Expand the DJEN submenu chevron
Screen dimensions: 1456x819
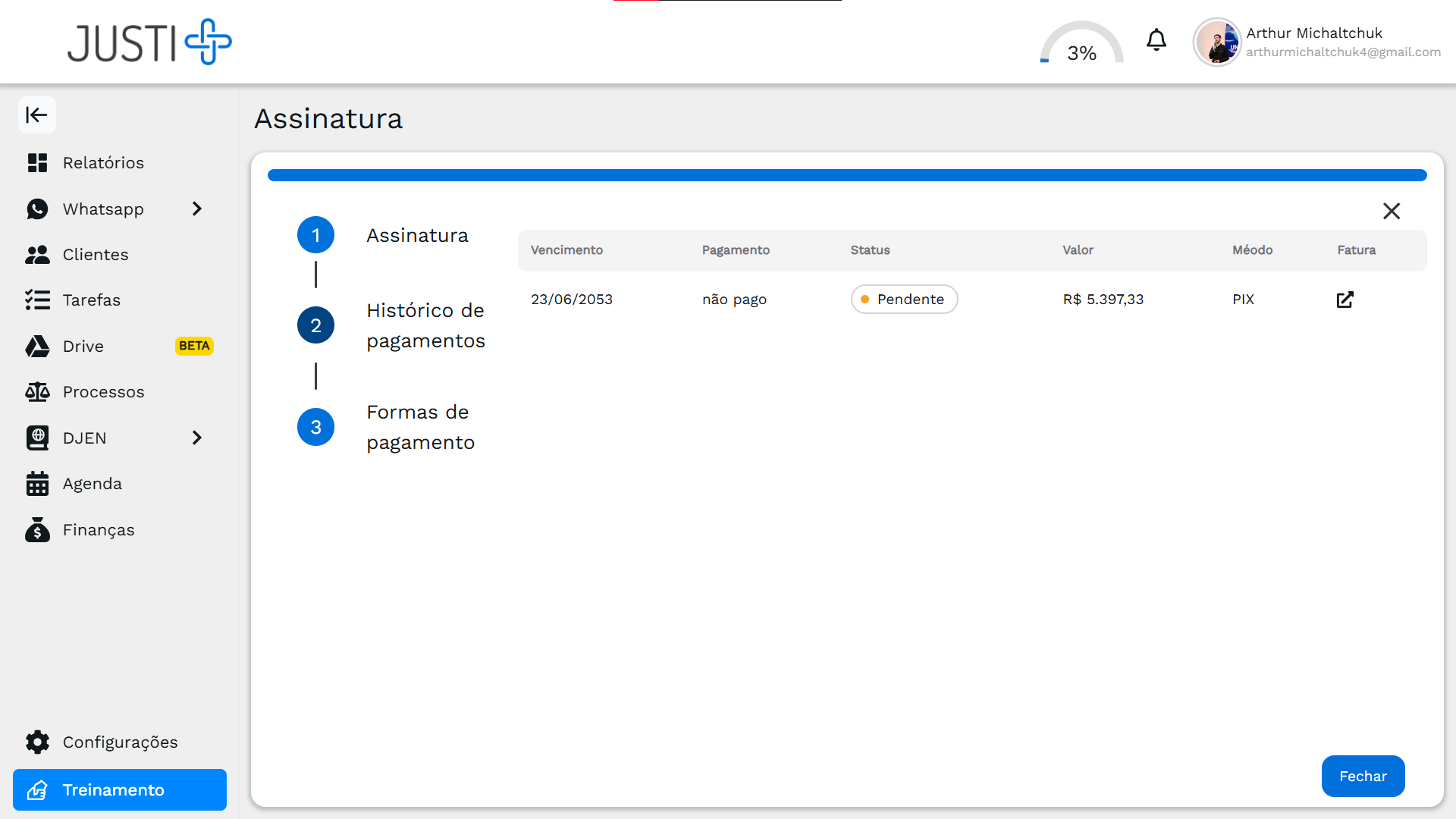coord(197,438)
